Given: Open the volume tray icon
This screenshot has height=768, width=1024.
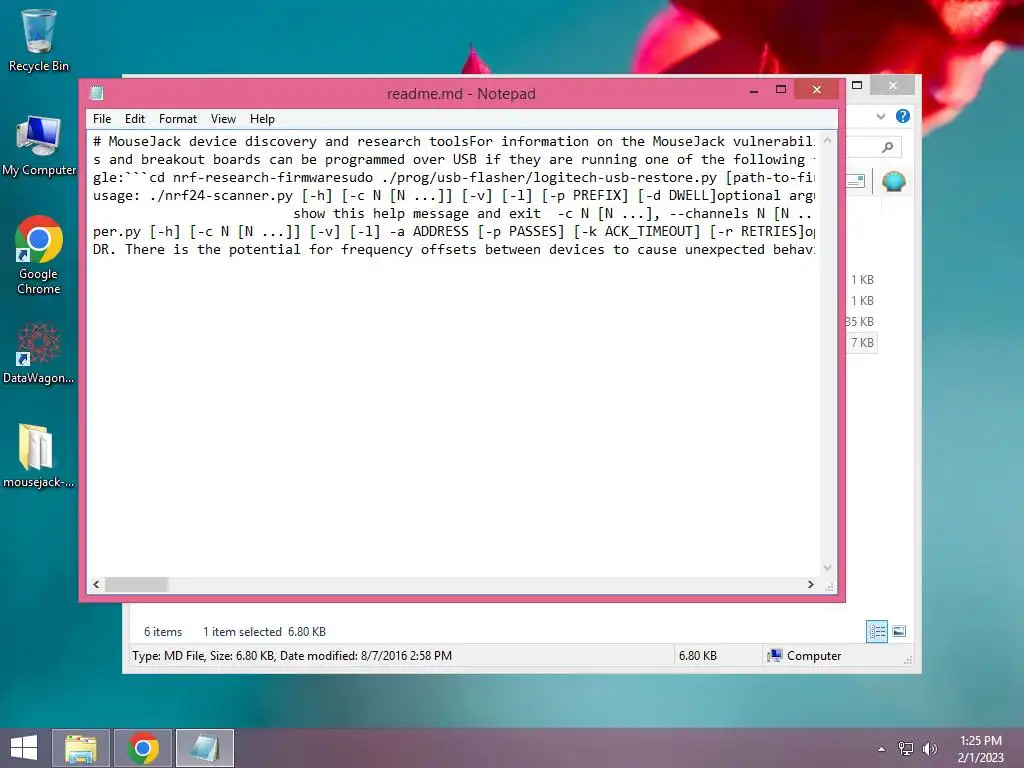Looking at the screenshot, I should click(x=929, y=748).
